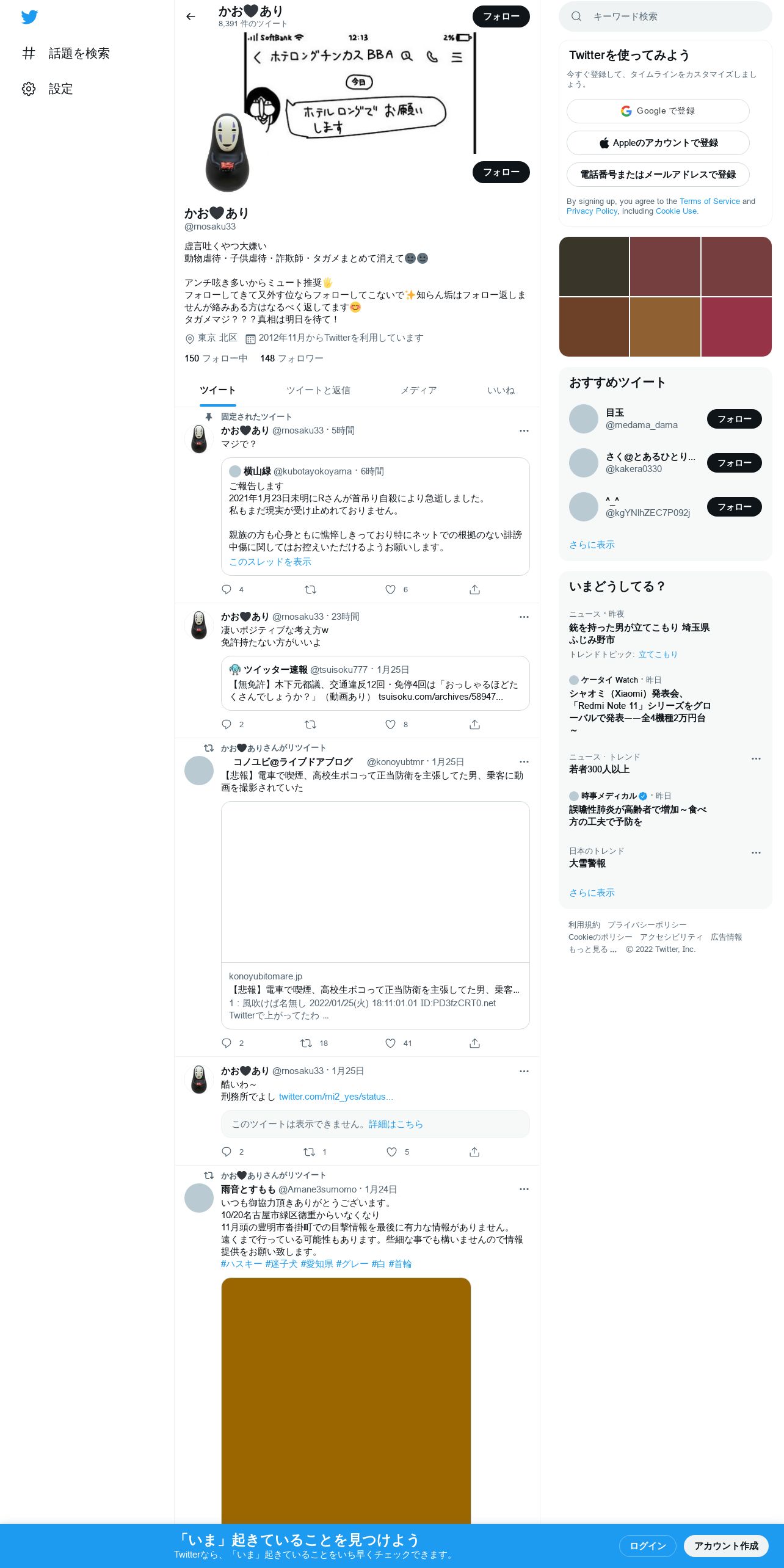Screen dimensions: 784x1568
Task: Reply to 凄いポジティブな考え方w tweet
Action: coord(227,724)
